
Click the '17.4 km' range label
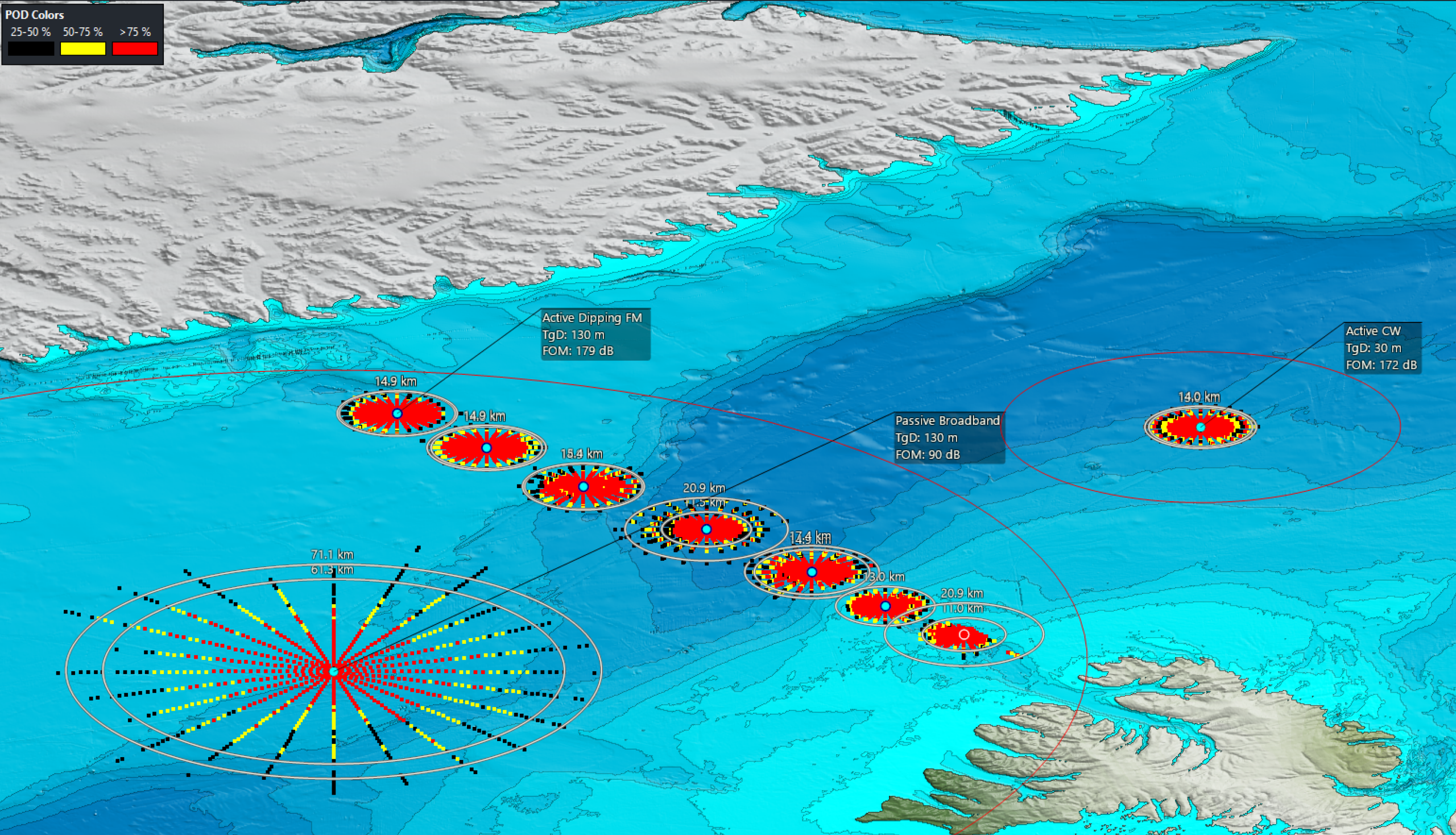(x=810, y=537)
